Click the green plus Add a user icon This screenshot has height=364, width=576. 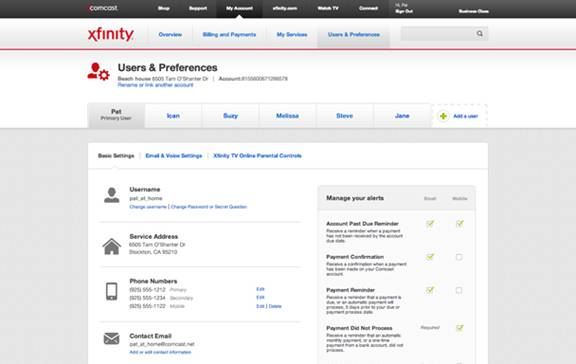tap(443, 116)
